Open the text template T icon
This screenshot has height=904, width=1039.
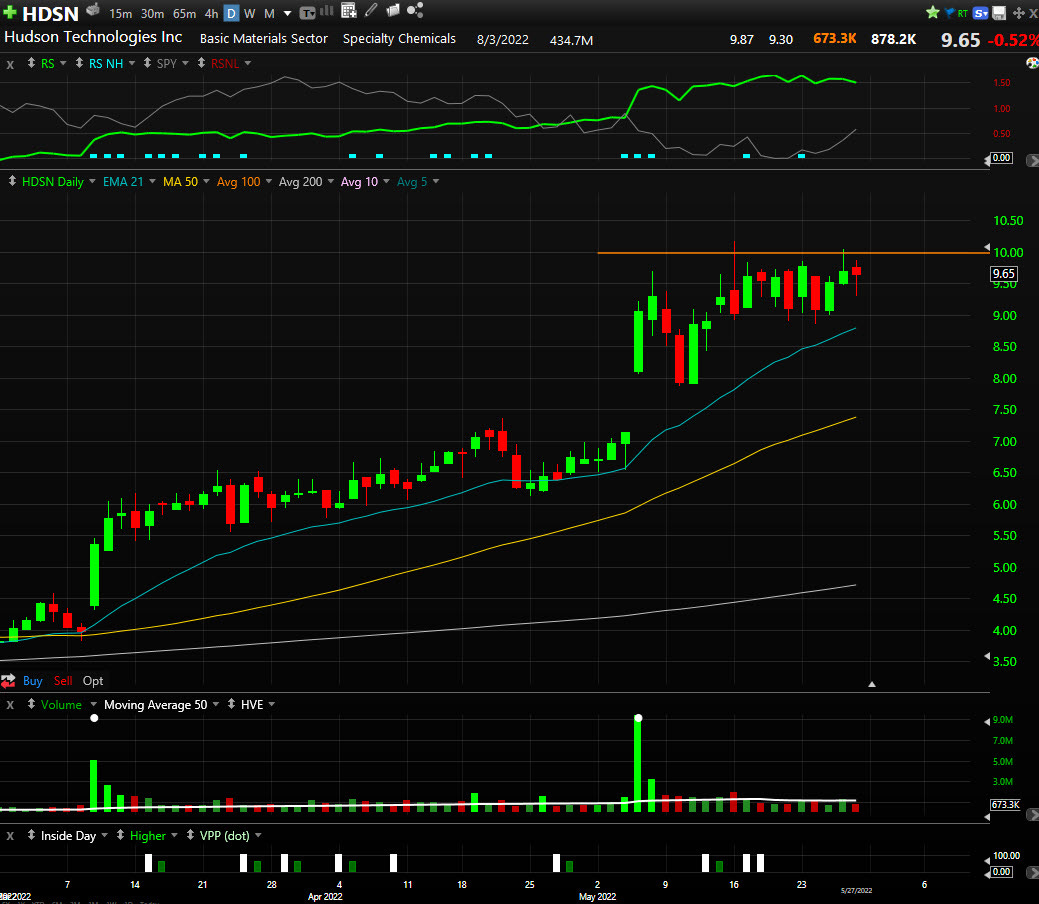click(x=307, y=13)
